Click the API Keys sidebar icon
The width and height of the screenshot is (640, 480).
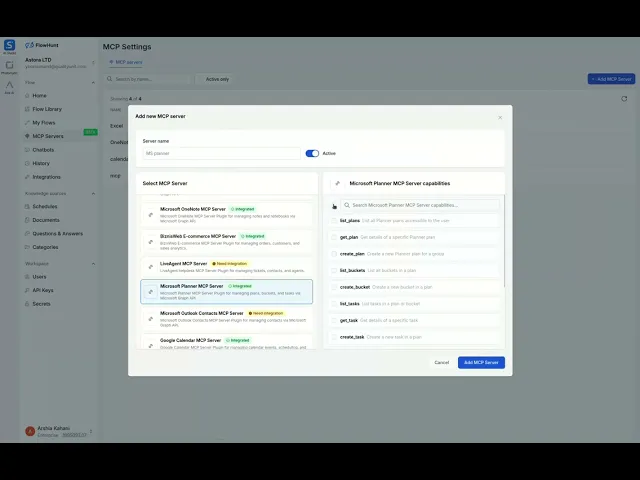coord(27,290)
